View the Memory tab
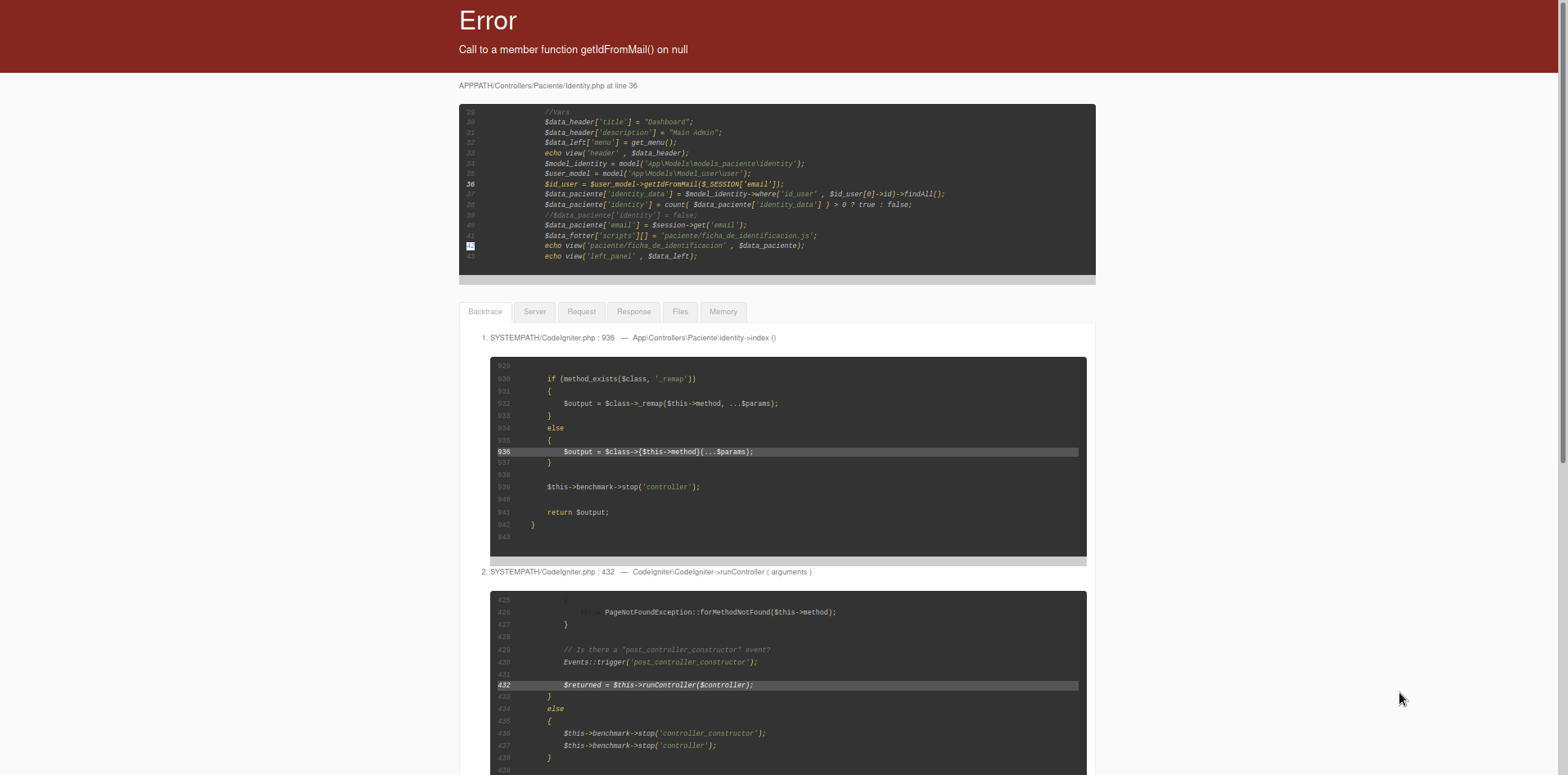The width and height of the screenshot is (1568, 775). 723,312
